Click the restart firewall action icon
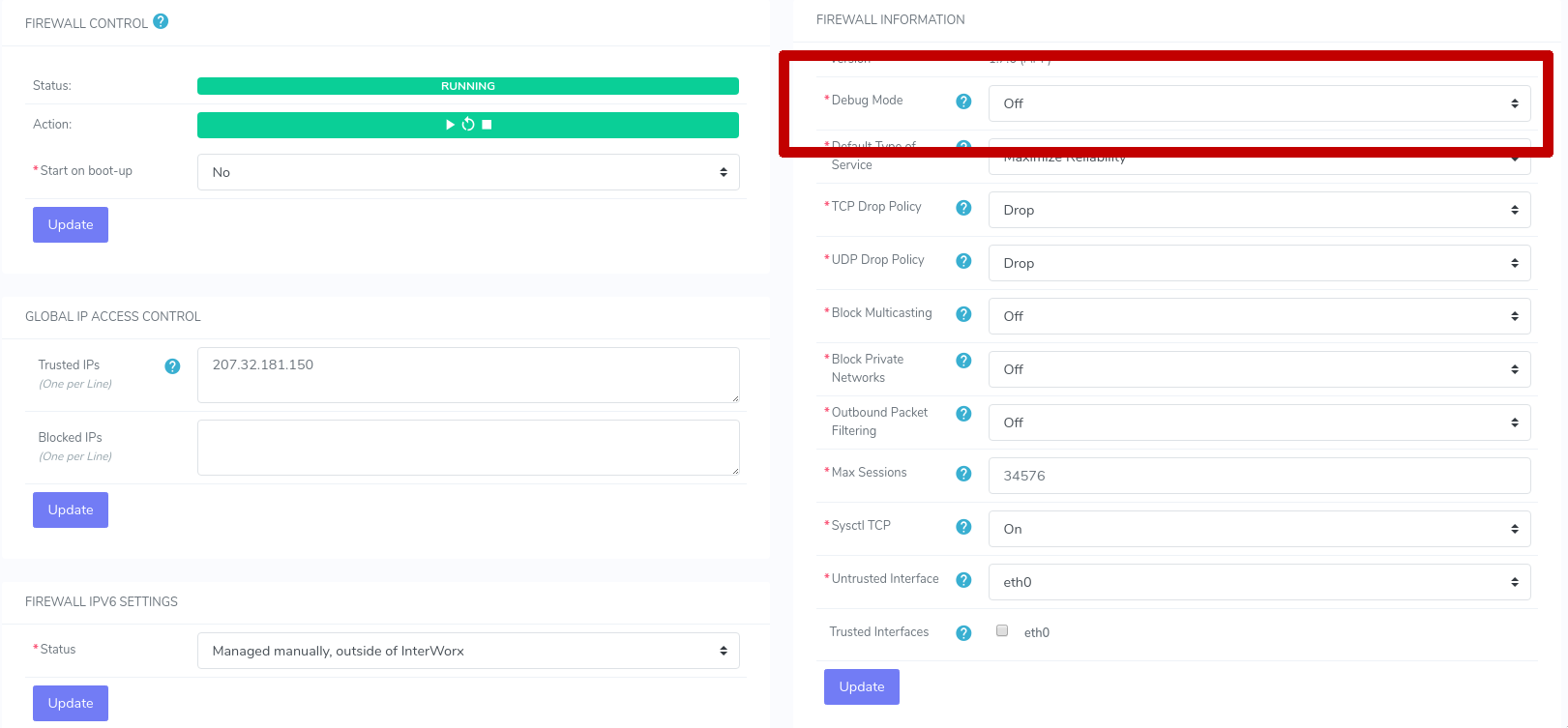 (x=468, y=125)
